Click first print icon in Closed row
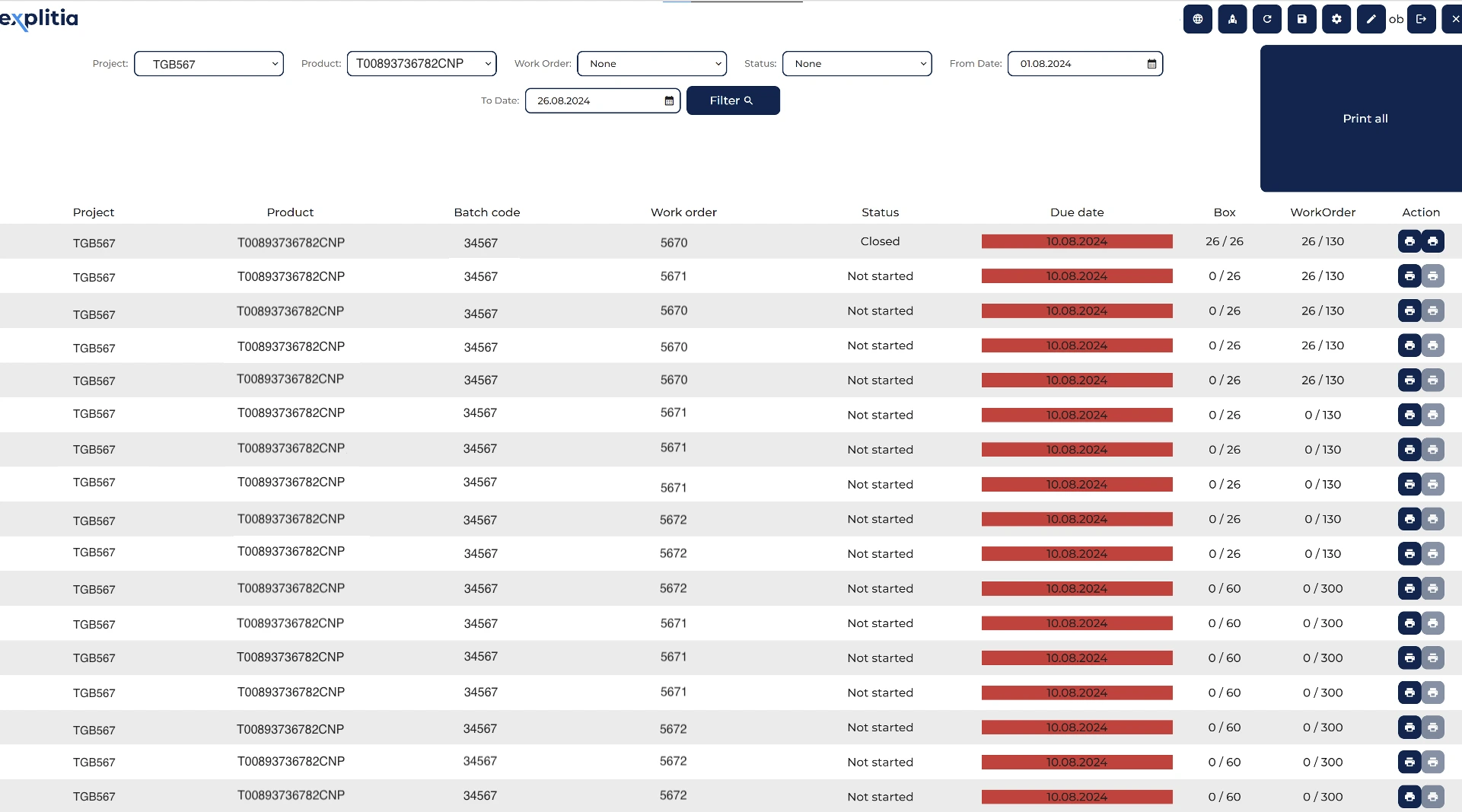 (1409, 241)
